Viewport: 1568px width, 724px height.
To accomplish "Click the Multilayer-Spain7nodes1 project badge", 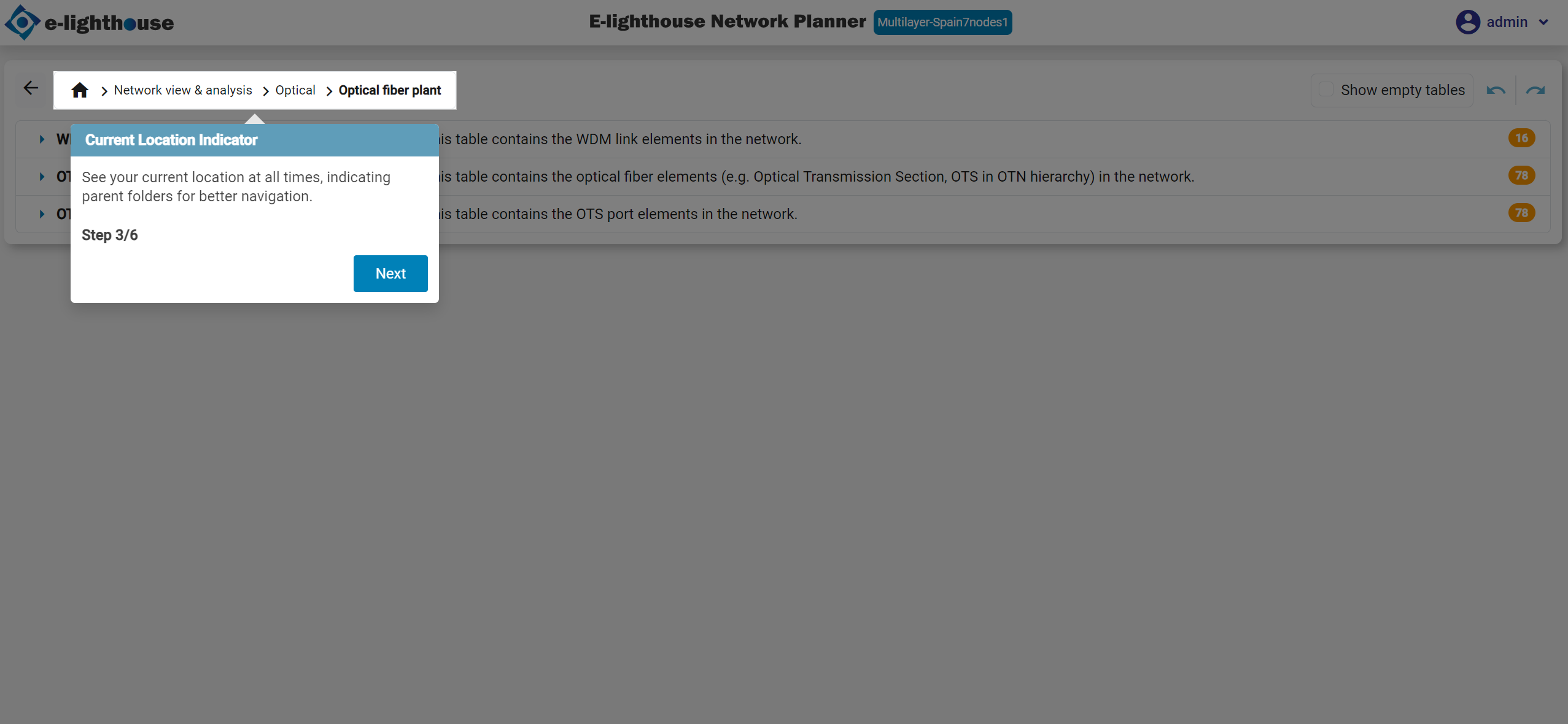I will [x=942, y=23].
